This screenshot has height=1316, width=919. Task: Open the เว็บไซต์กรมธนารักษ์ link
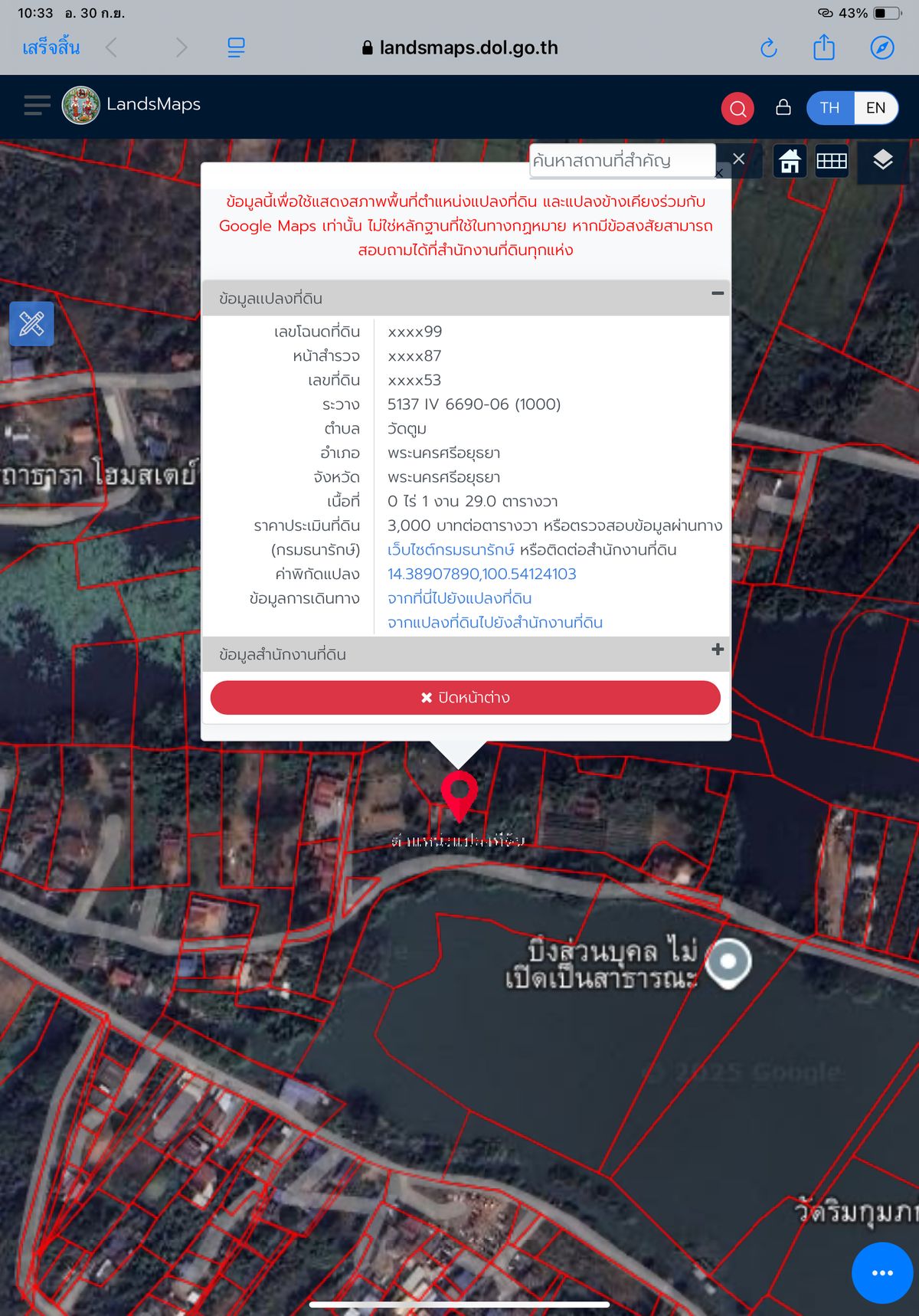pos(450,550)
